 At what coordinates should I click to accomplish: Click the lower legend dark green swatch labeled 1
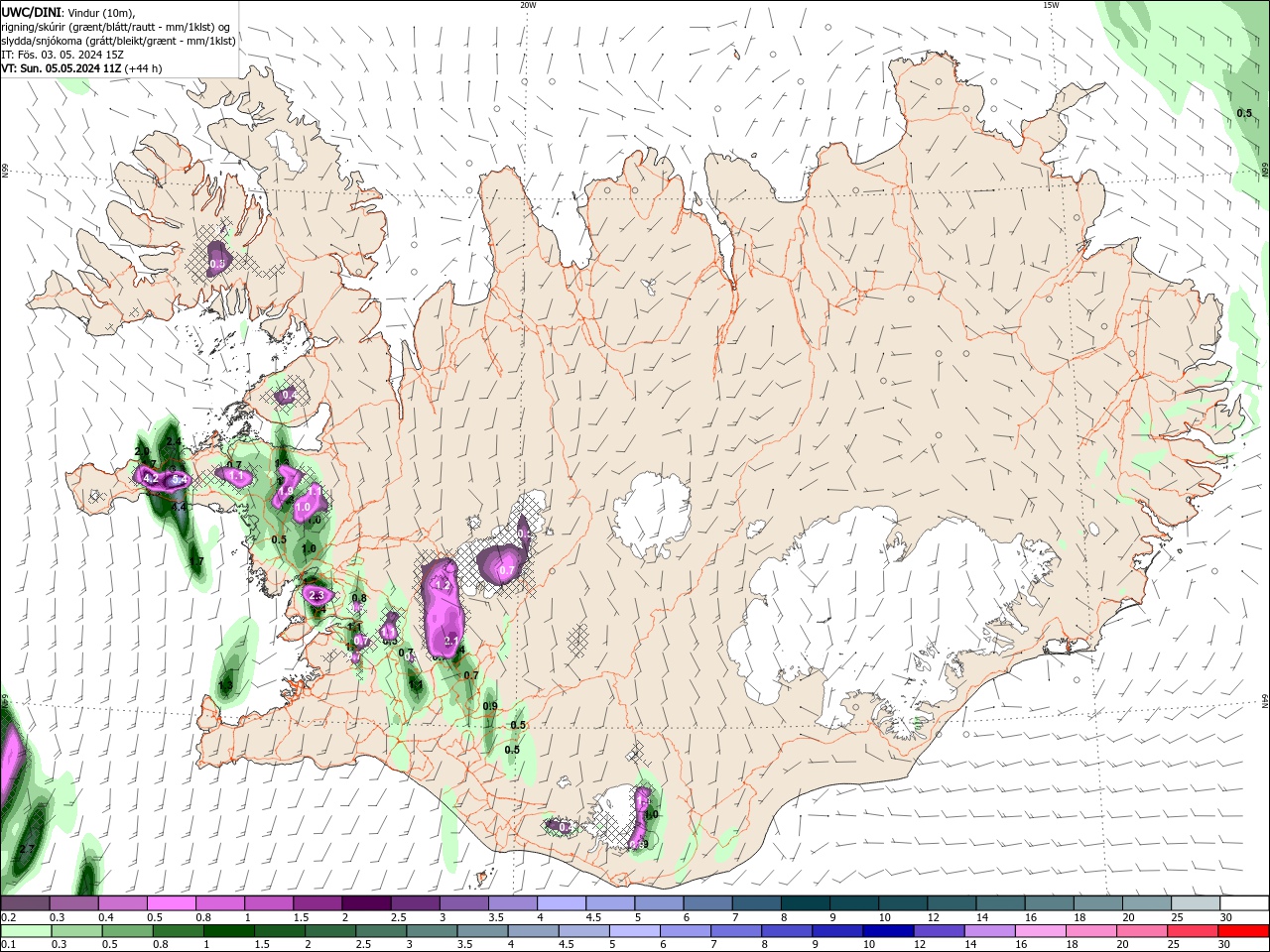click(228, 931)
